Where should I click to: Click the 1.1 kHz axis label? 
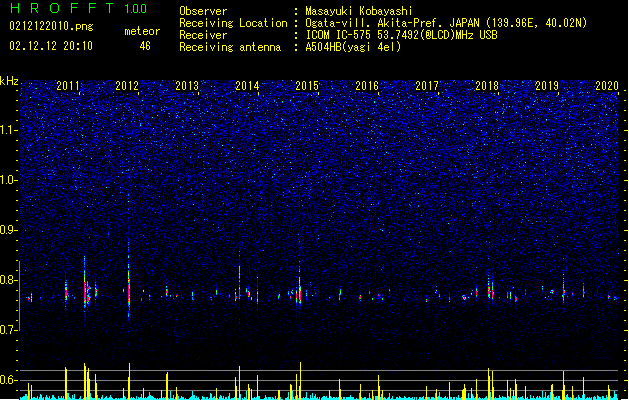9,130
